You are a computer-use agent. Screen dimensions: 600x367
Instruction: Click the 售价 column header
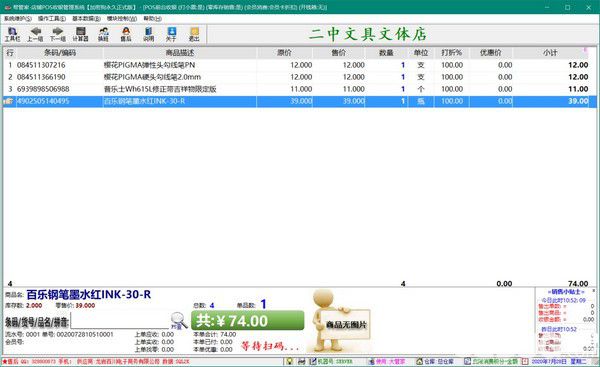339,53
